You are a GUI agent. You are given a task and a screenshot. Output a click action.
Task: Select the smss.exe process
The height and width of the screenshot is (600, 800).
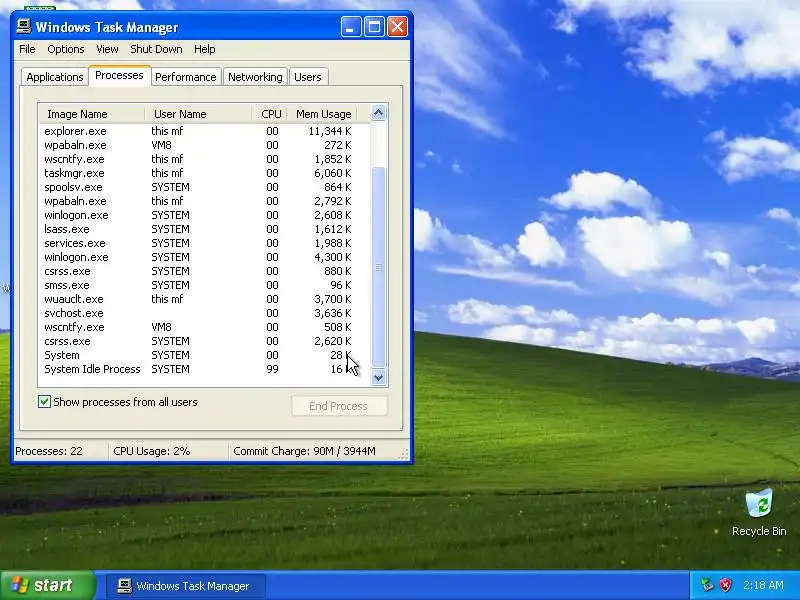click(x=204, y=285)
